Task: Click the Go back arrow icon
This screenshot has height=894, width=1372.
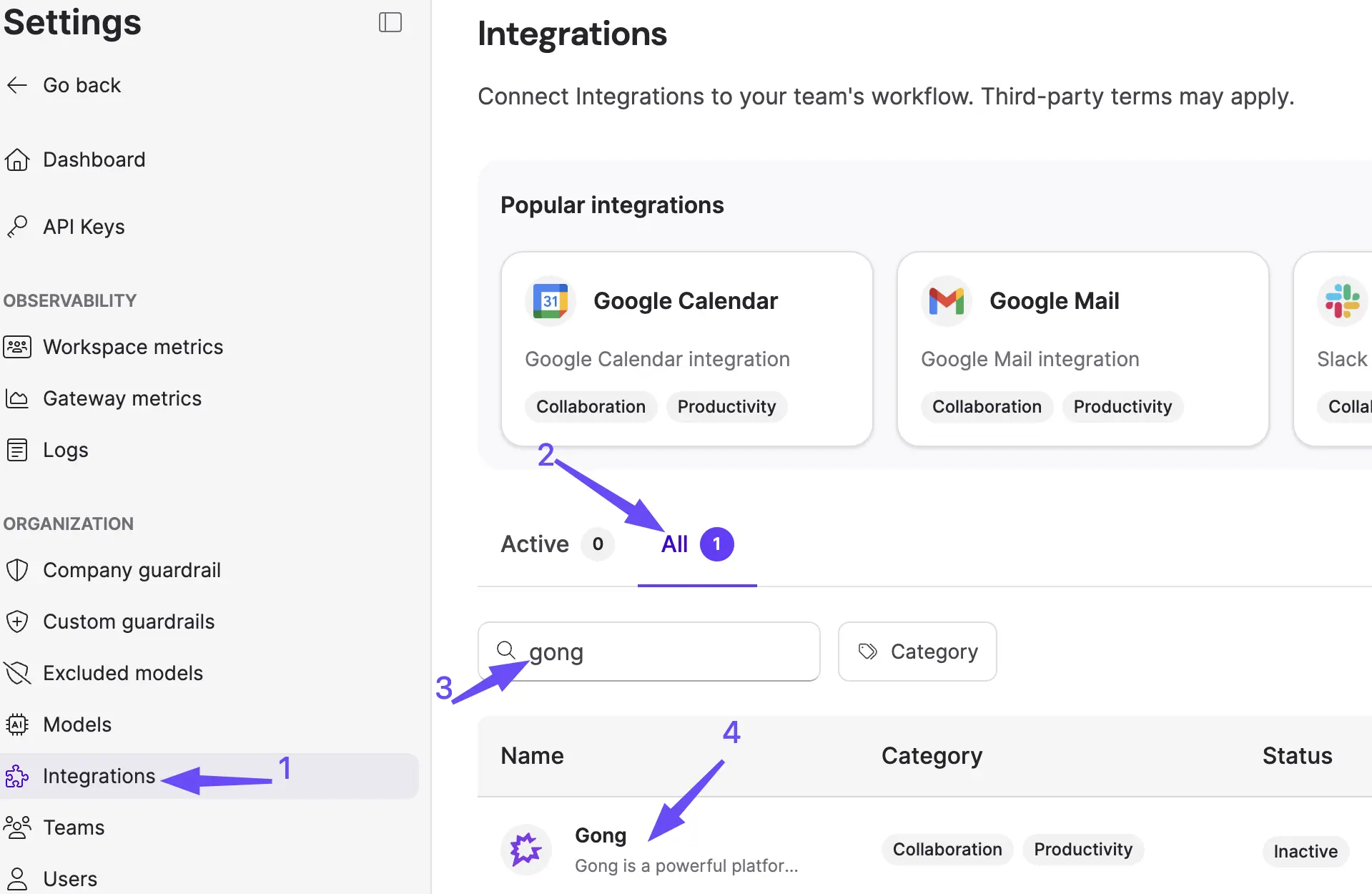Action: (17, 85)
